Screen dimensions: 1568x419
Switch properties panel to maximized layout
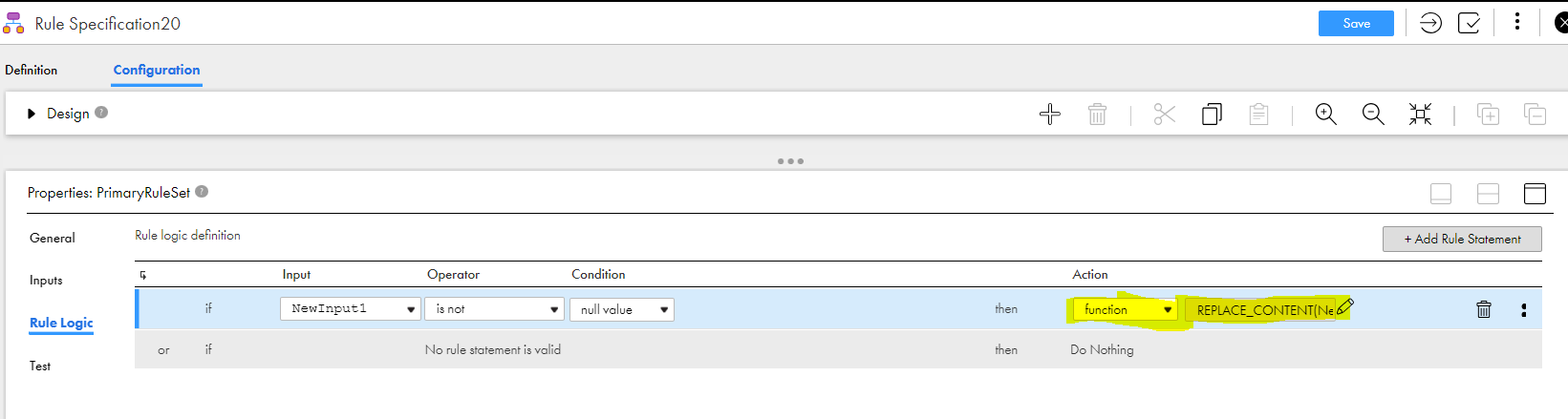pos(1535,194)
